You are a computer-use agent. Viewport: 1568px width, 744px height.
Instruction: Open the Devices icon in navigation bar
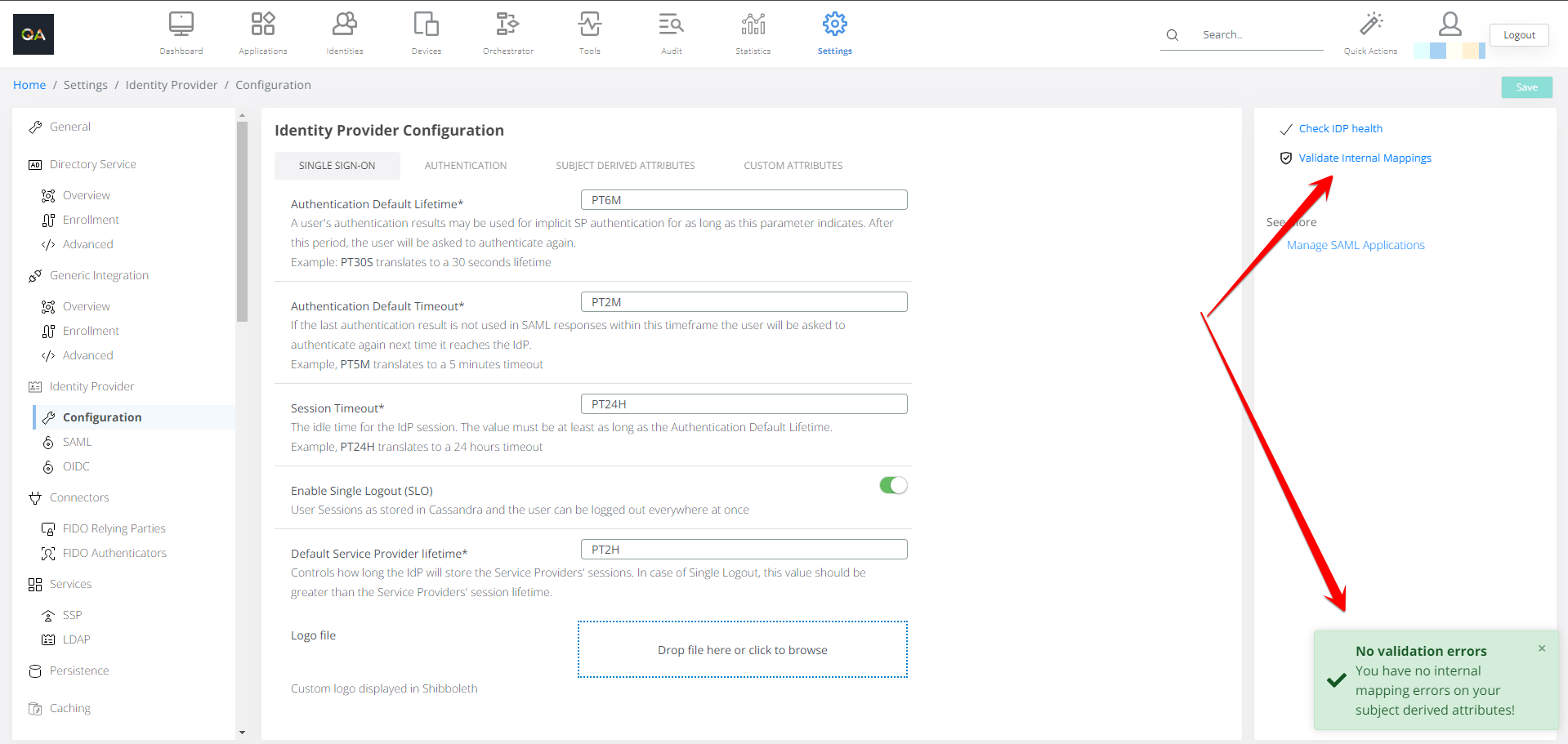tap(426, 25)
